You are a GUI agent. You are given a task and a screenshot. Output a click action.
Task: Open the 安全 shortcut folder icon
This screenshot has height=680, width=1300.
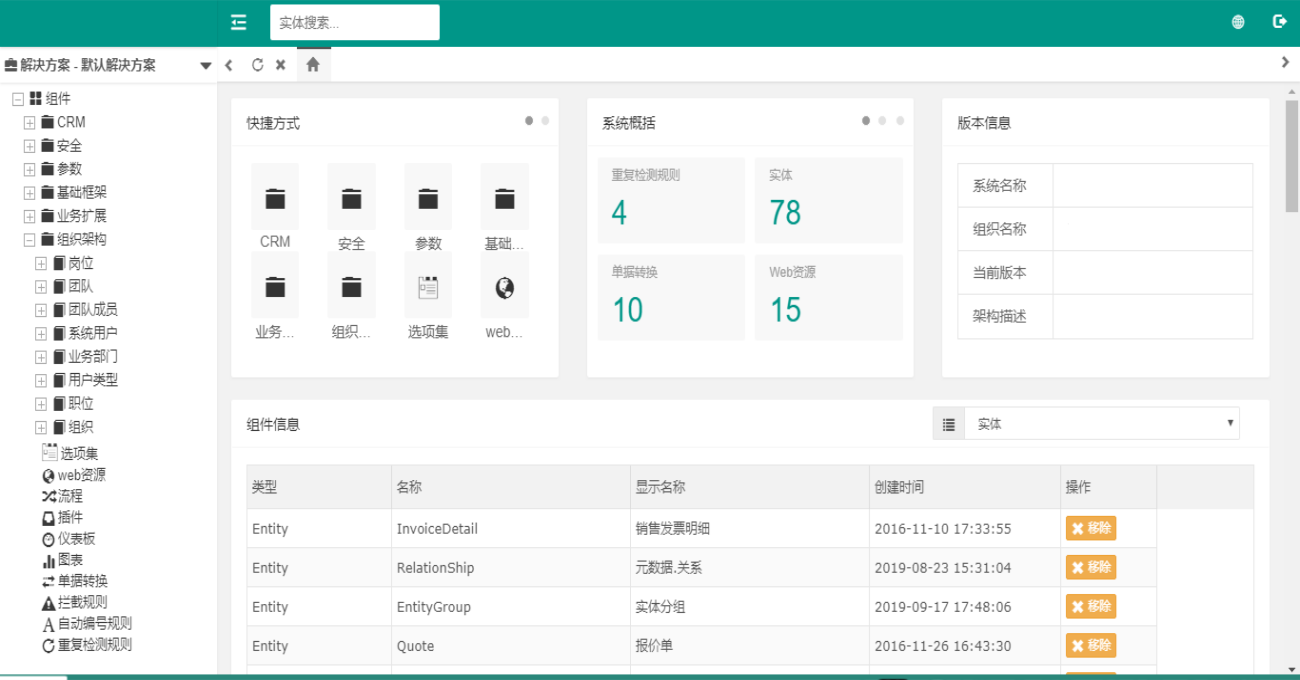351,198
